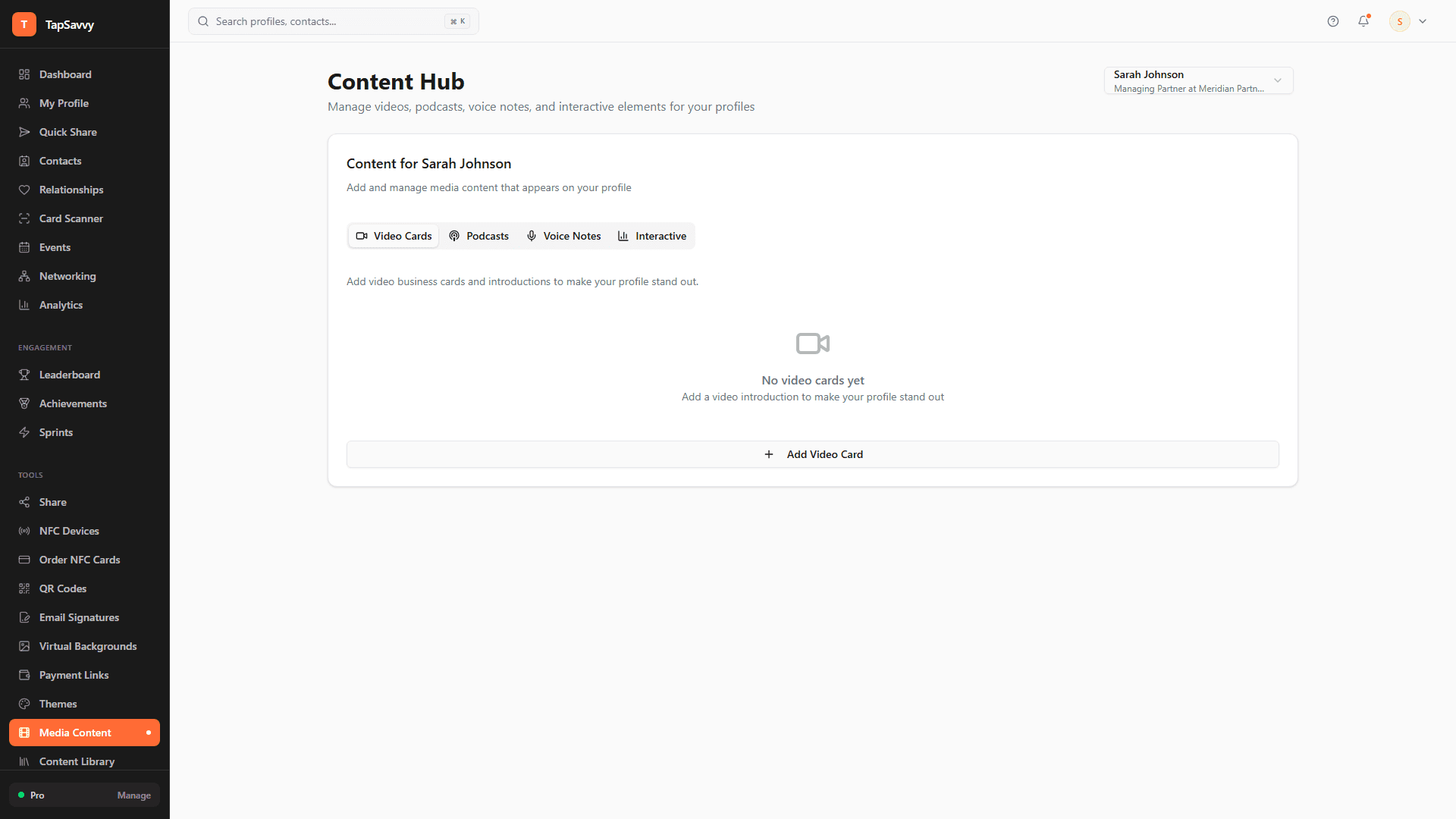Viewport: 1456px width, 819px height.
Task: Open the help question mark icon
Action: tap(1333, 21)
